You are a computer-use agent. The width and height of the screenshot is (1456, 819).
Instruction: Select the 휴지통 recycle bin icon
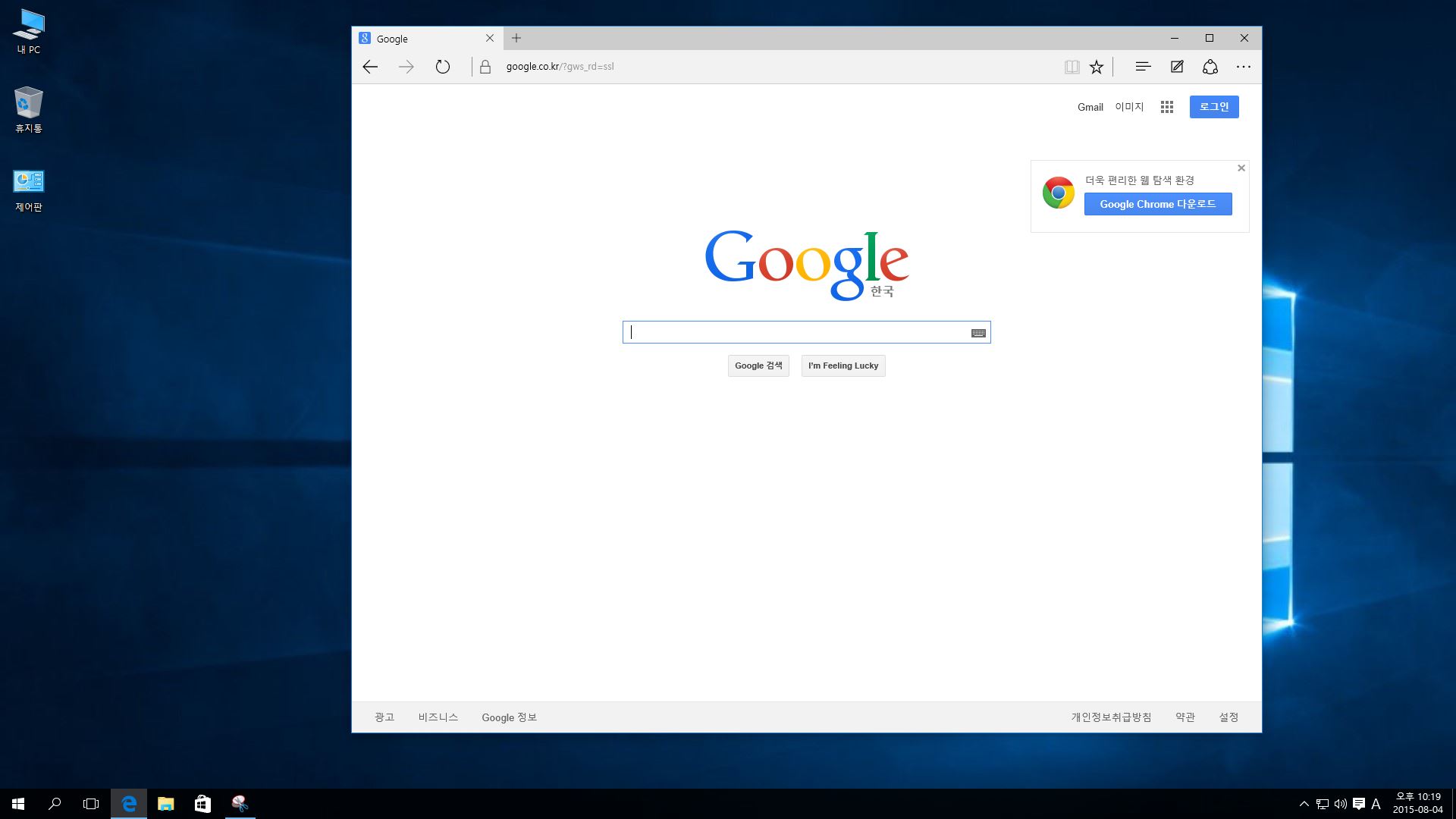[29, 110]
